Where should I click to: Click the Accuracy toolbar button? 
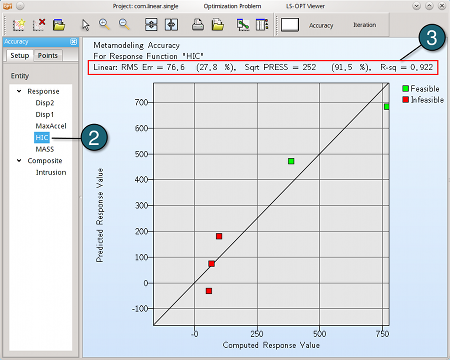[x=321, y=25]
